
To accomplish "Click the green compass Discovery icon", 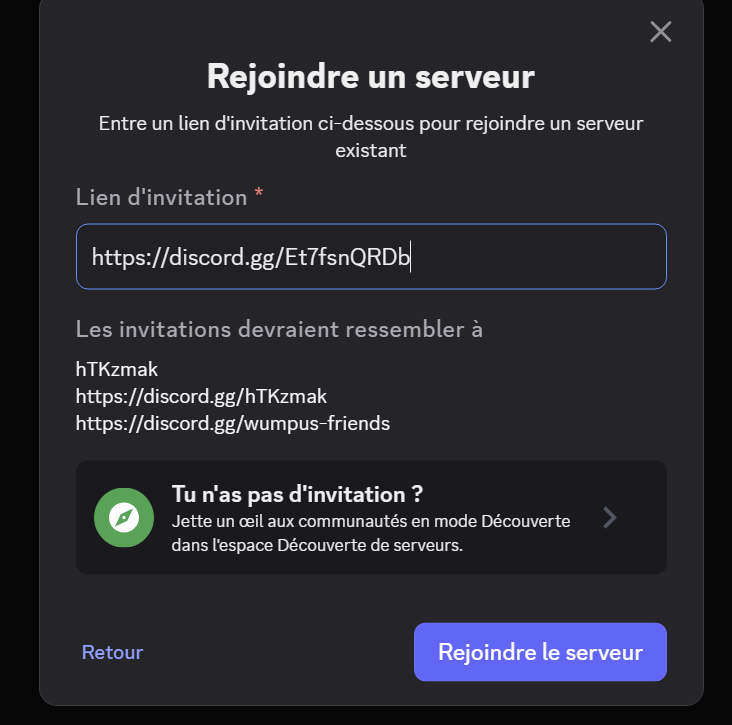I will point(124,517).
